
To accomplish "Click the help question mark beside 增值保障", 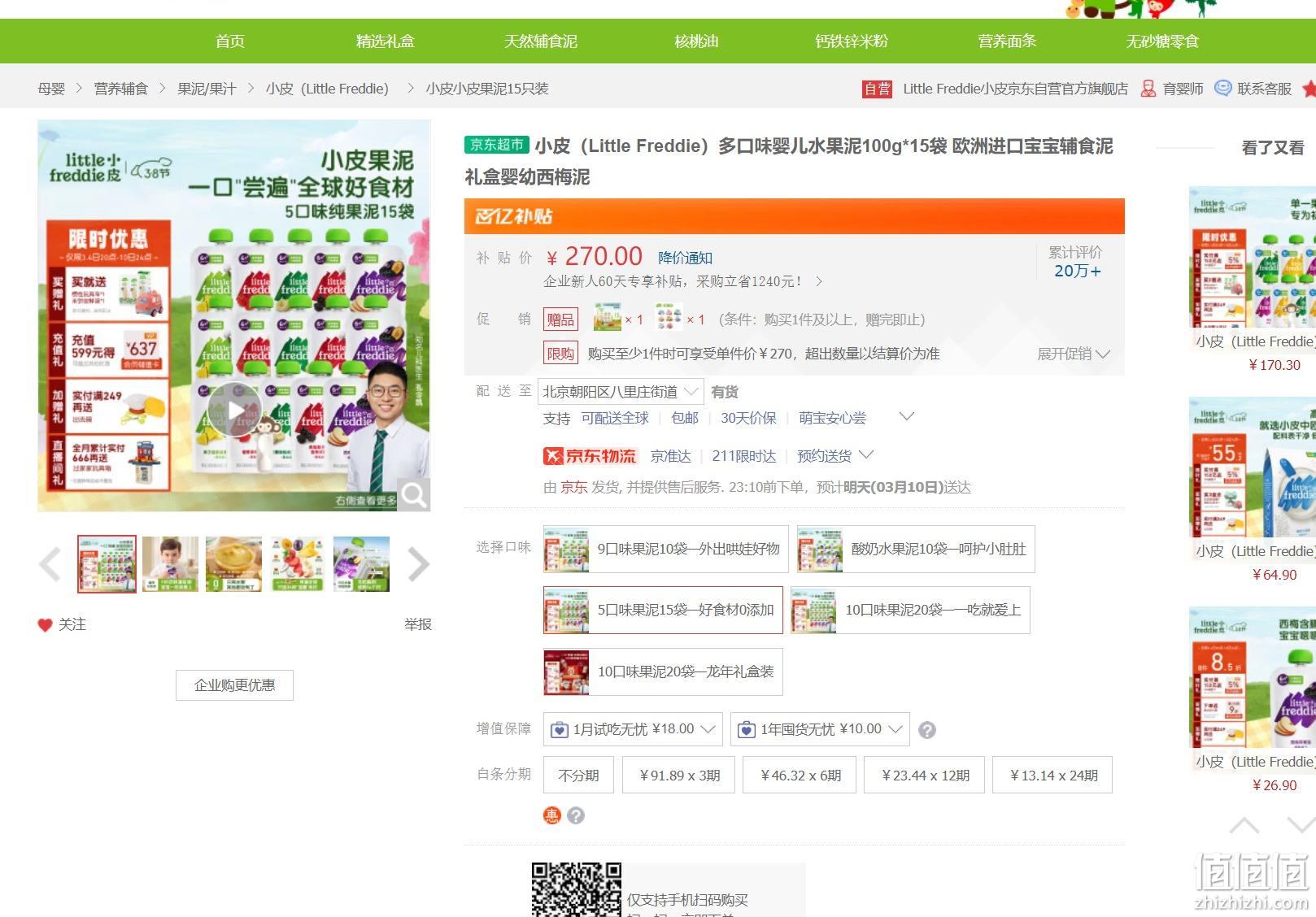I will [926, 730].
